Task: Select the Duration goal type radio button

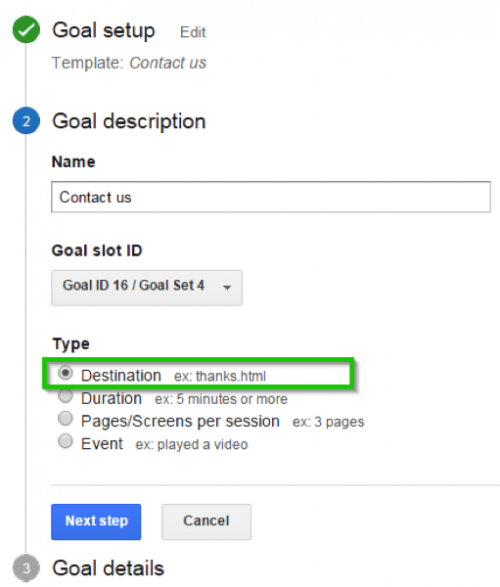Action: [65, 396]
